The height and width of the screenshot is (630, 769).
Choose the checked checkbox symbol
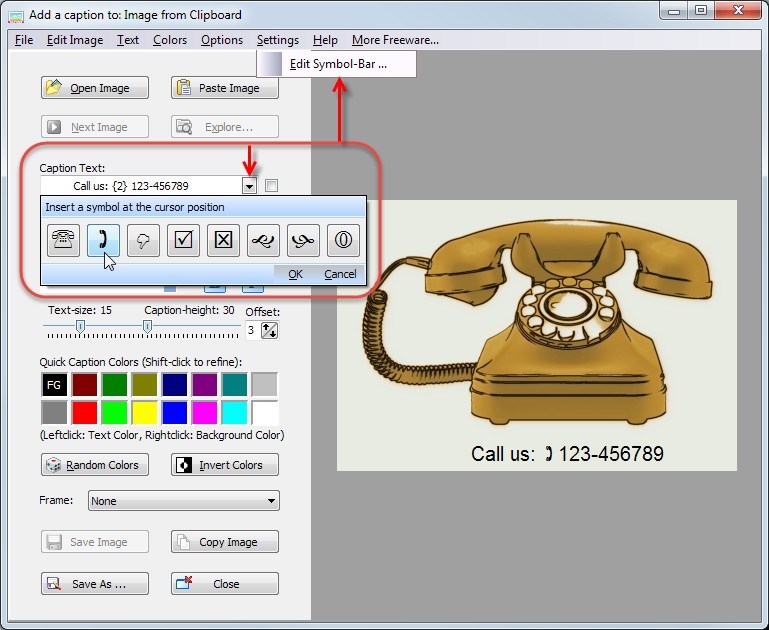pos(183,240)
